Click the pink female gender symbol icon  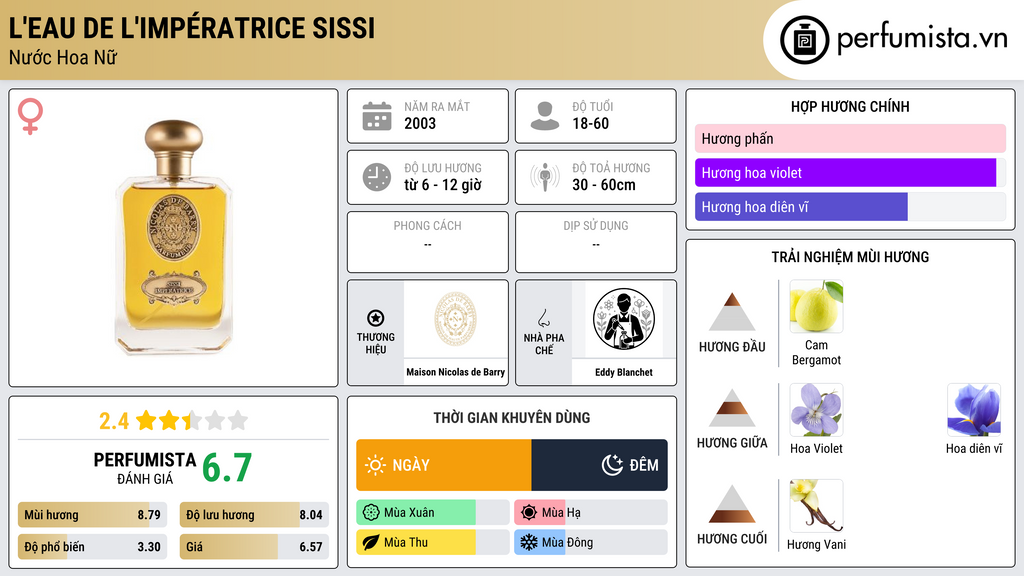(30, 116)
